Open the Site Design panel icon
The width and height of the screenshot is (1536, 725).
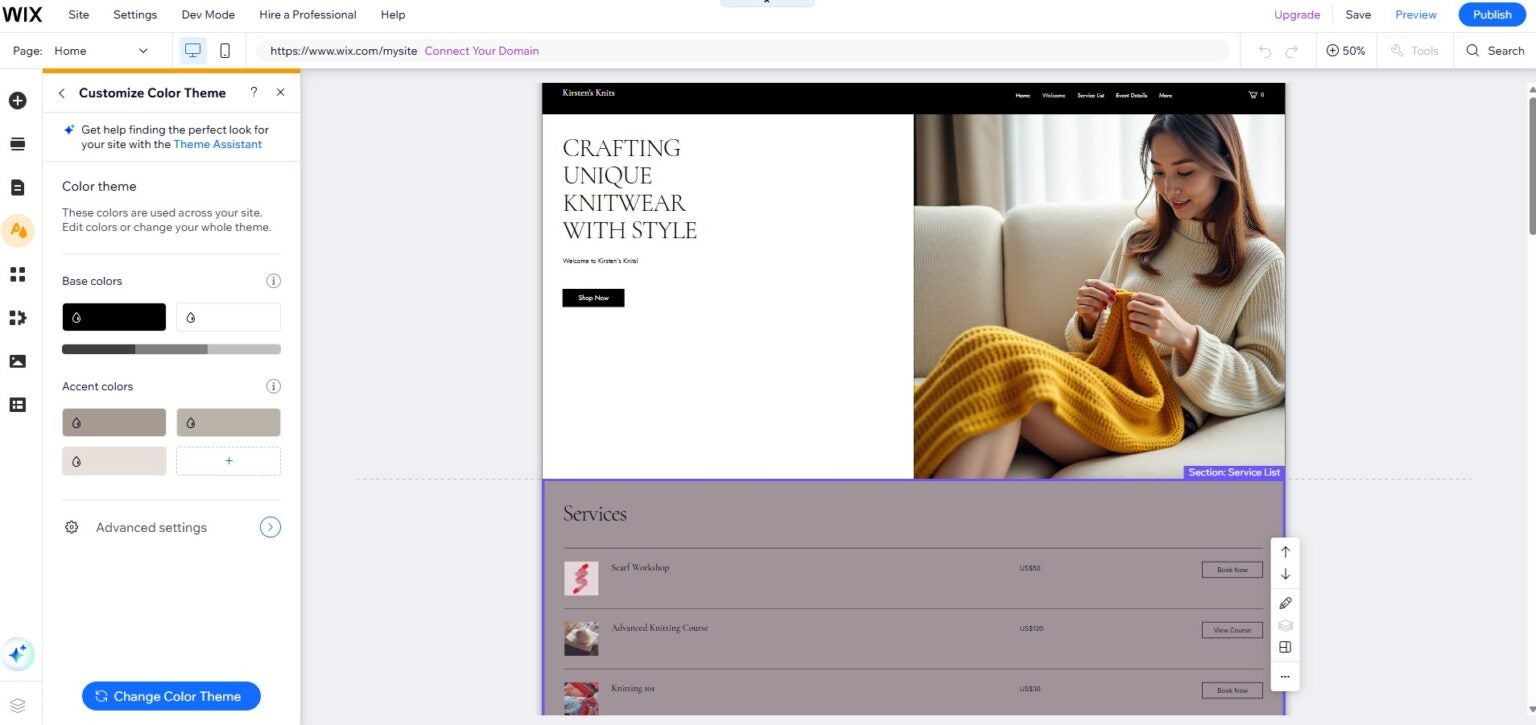[x=16, y=230]
